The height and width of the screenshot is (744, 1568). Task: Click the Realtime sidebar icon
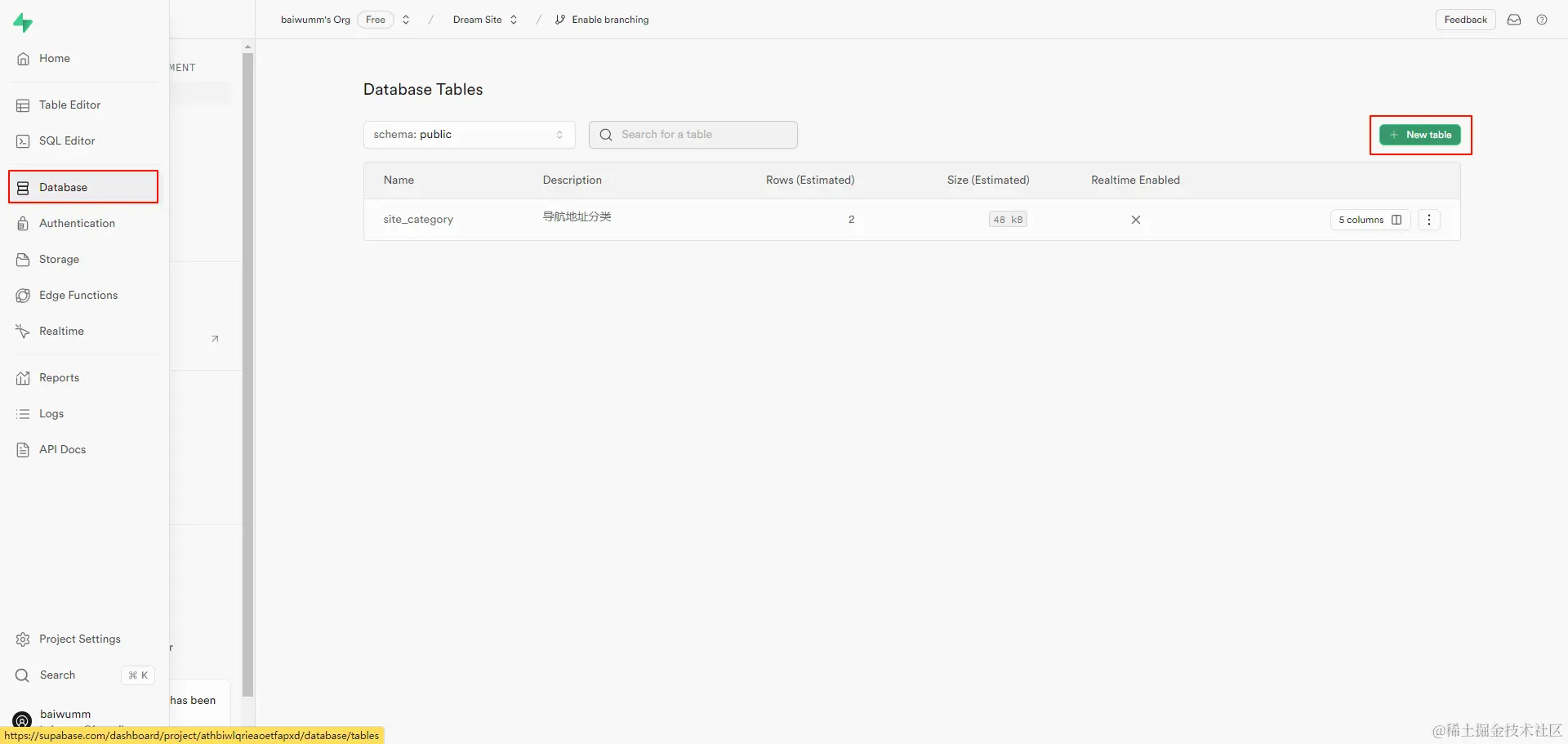pos(23,332)
